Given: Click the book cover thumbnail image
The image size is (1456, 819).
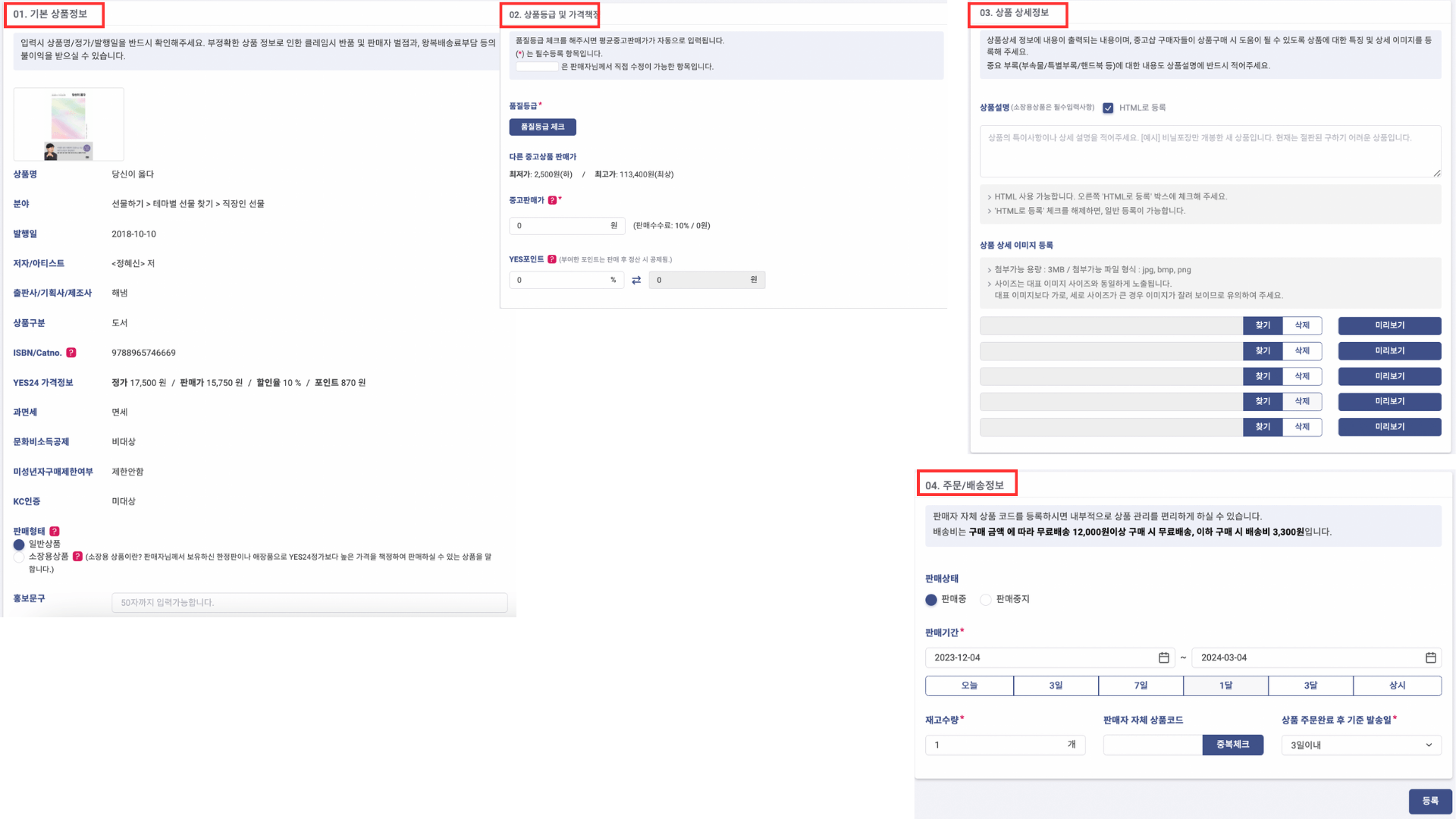Looking at the screenshot, I should click(x=69, y=124).
